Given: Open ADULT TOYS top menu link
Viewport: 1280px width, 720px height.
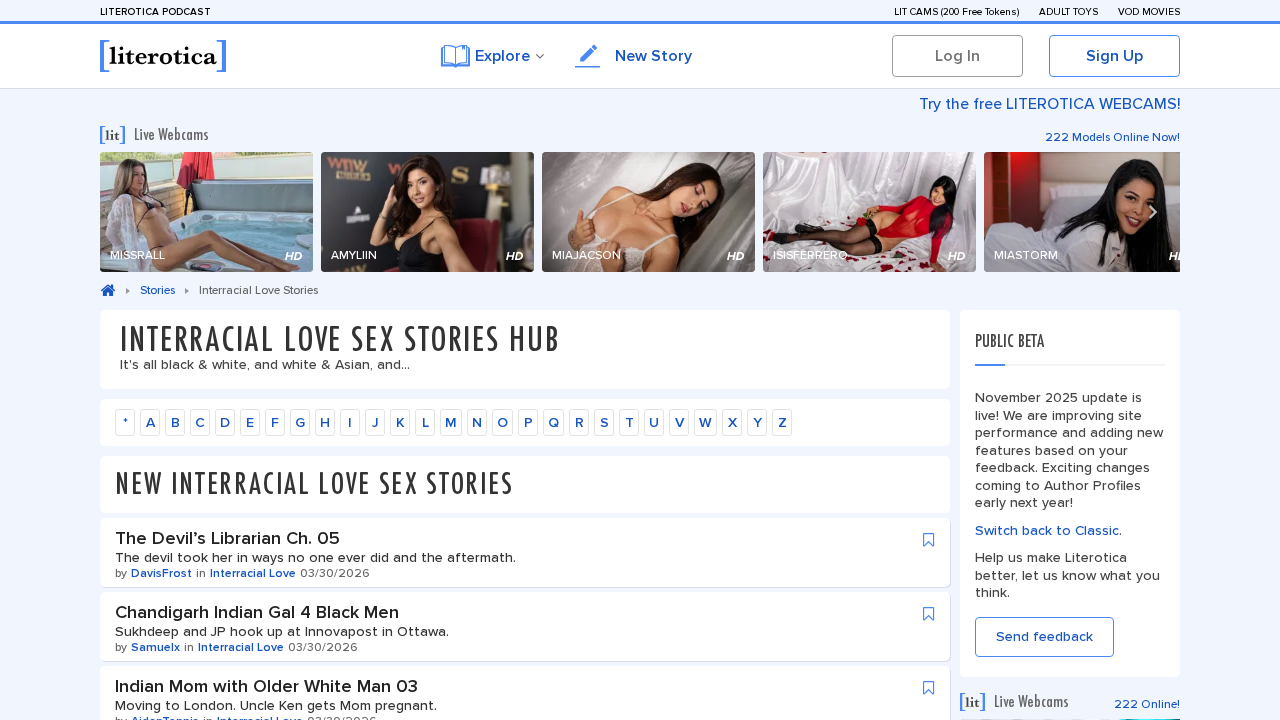Looking at the screenshot, I should pos(1068,12).
